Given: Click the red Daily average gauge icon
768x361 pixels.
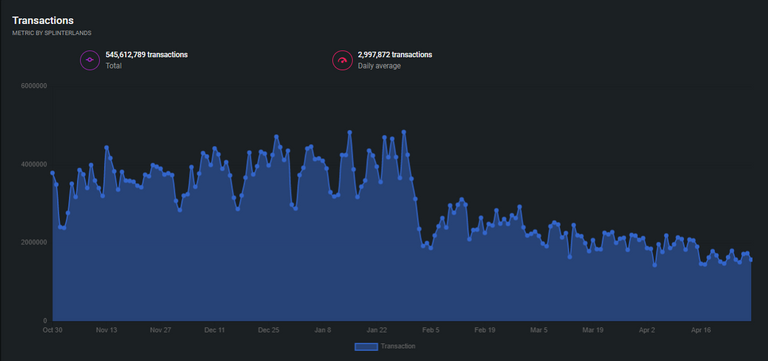Looking at the screenshot, I should (342, 60).
